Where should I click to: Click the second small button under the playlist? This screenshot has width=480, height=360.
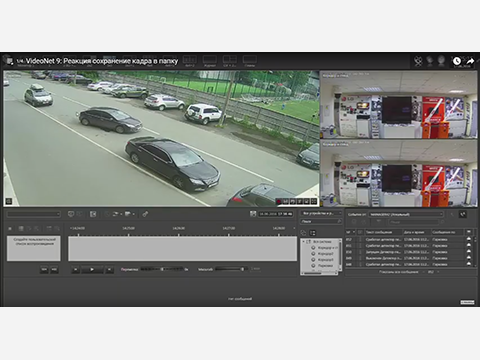(x=54, y=269)
